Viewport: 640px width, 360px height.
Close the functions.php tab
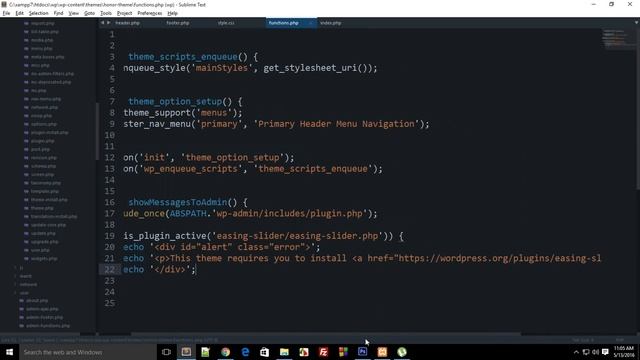pyautogui.click(x=311, y=23)
